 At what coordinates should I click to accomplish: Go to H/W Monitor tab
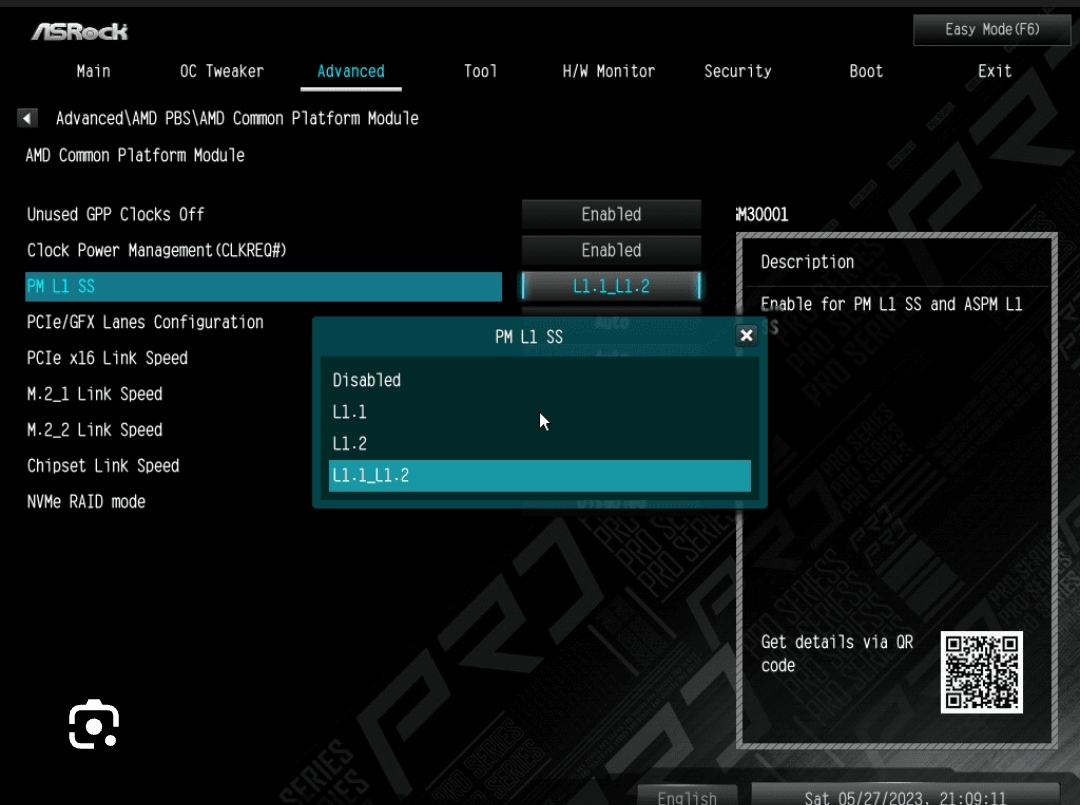click(608, 71)
